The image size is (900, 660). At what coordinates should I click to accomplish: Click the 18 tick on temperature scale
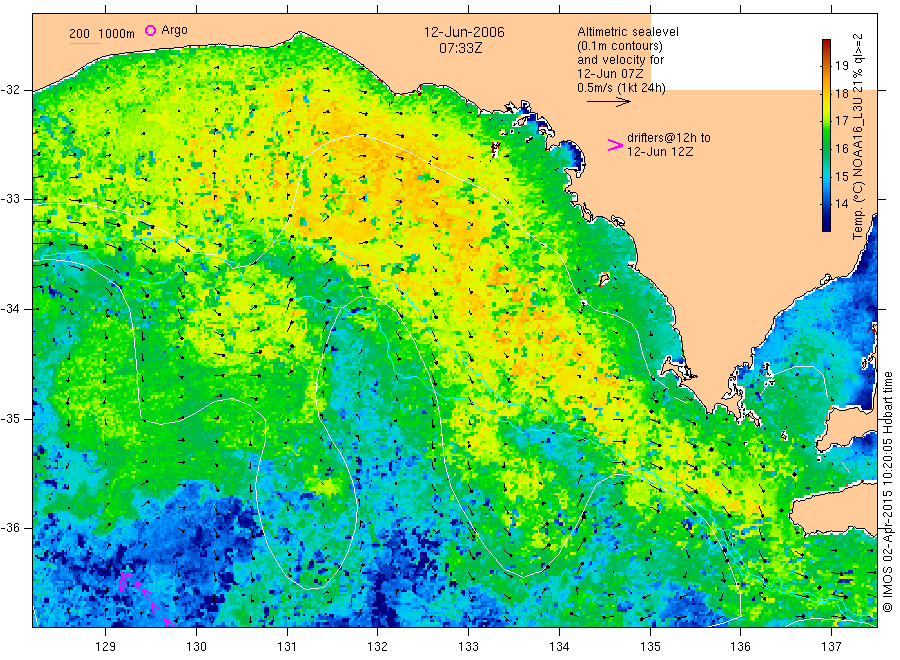(841, 94)
